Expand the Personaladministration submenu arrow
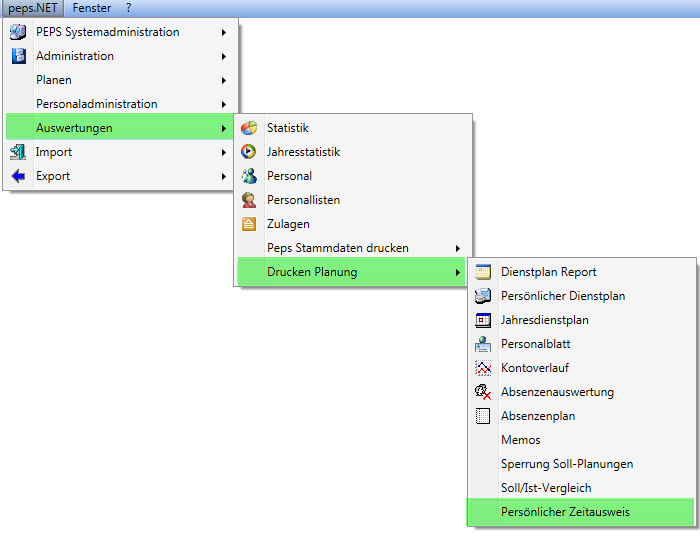The image size is (700, 536). (x=224, y=104)
